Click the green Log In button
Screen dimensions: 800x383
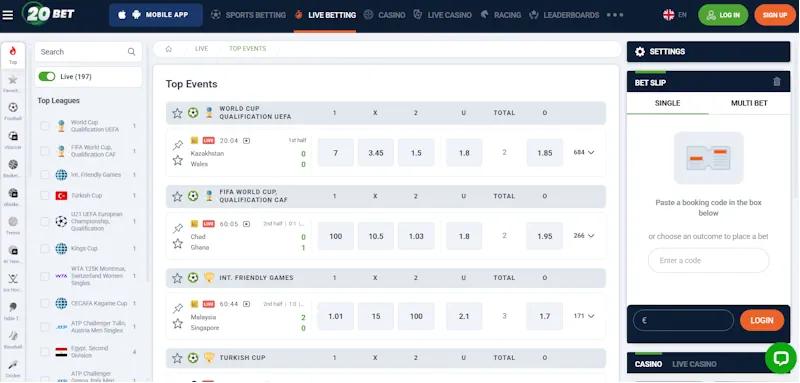click(x=723, y=15)
